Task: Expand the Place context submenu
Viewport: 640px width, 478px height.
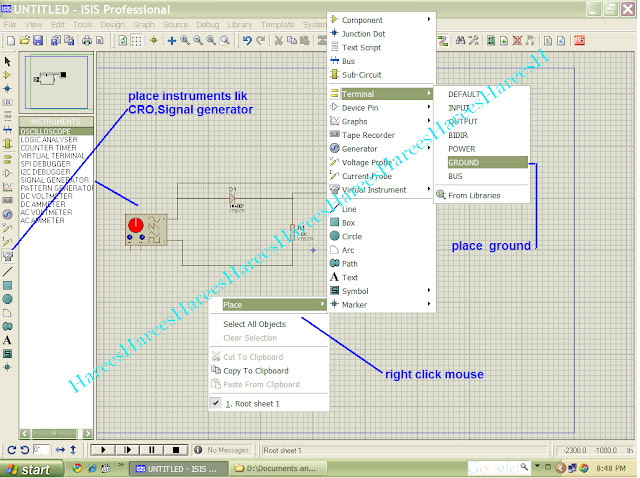Action: 274,305
